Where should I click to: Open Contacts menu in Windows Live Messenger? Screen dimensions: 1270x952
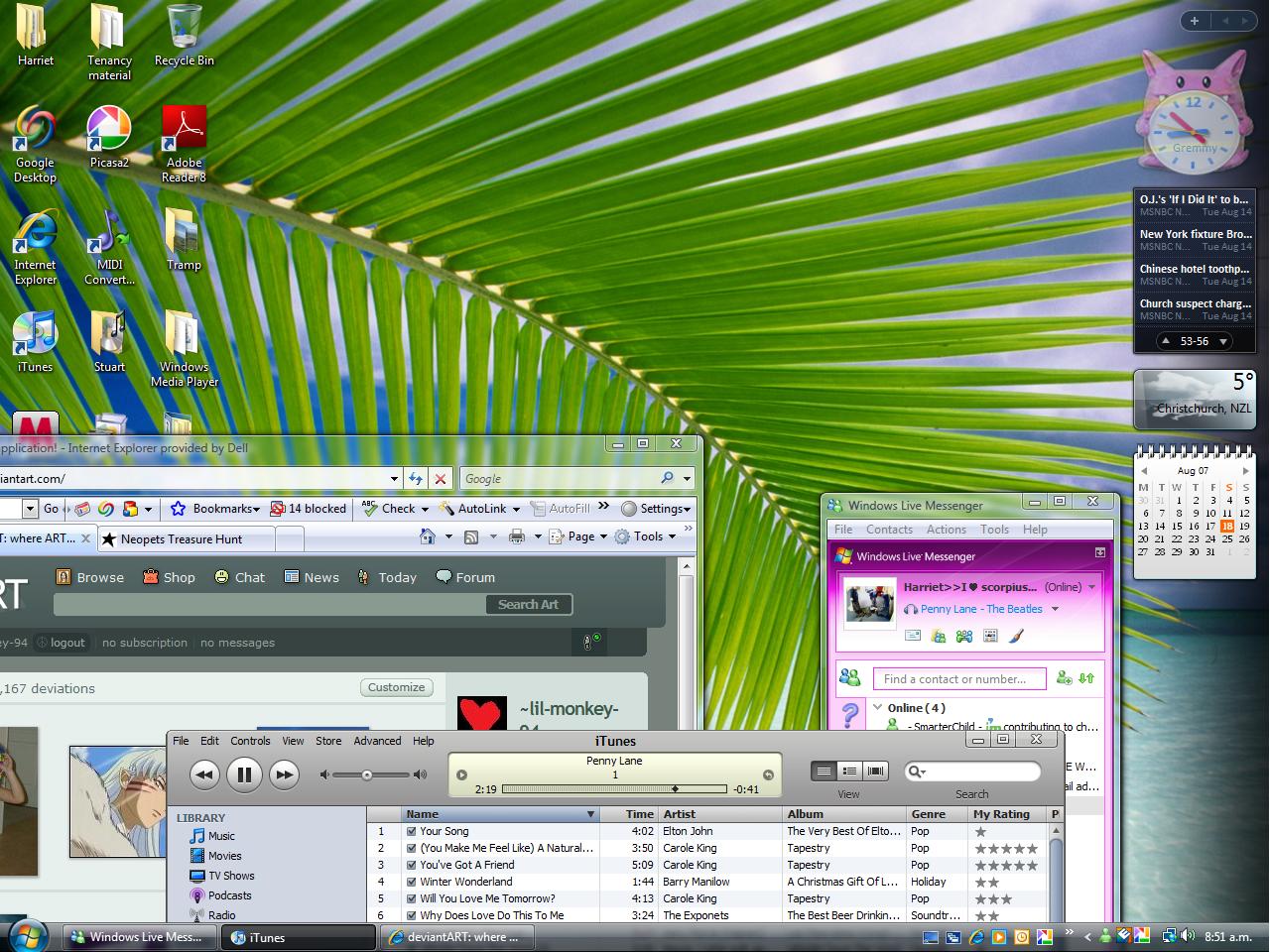click(889, 530)
